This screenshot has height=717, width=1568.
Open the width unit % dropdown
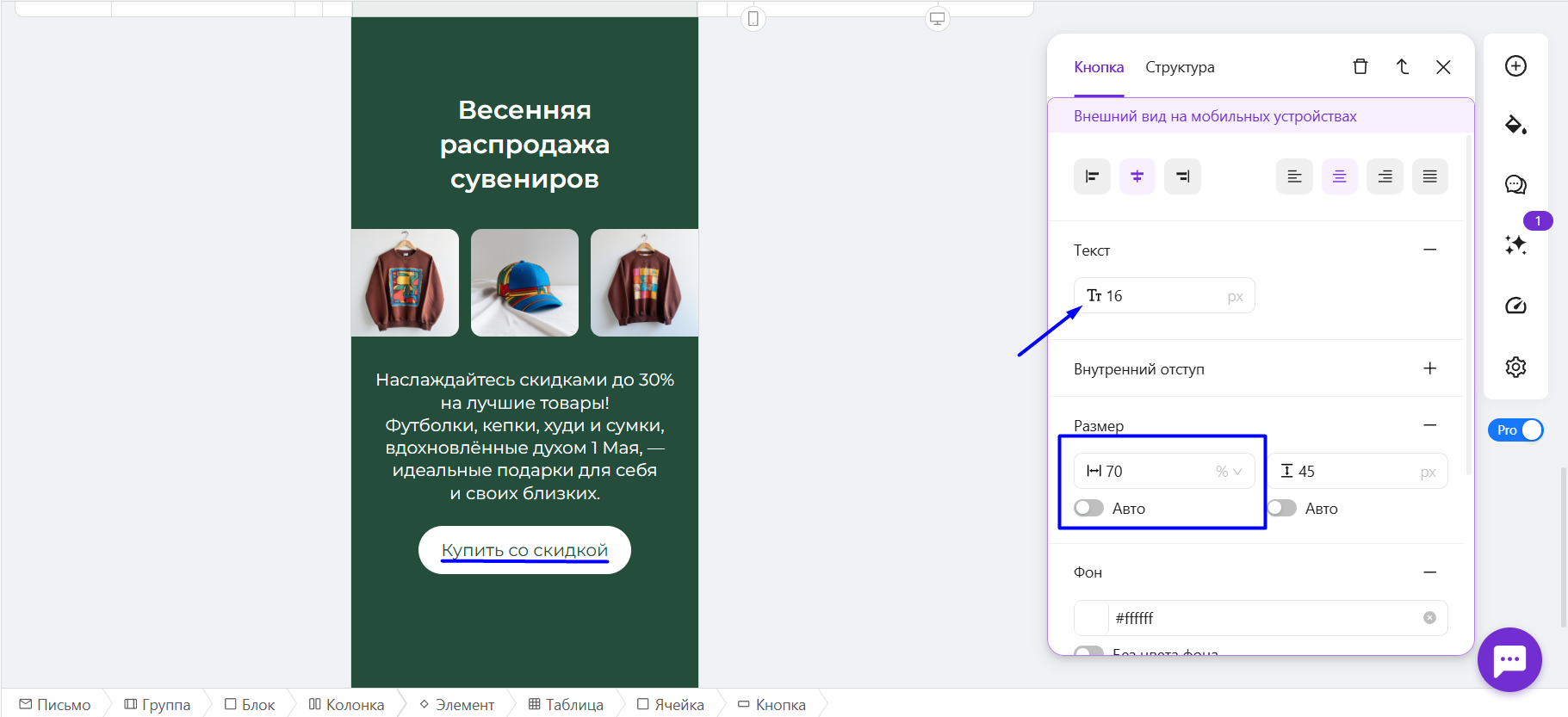point(1229,472)
